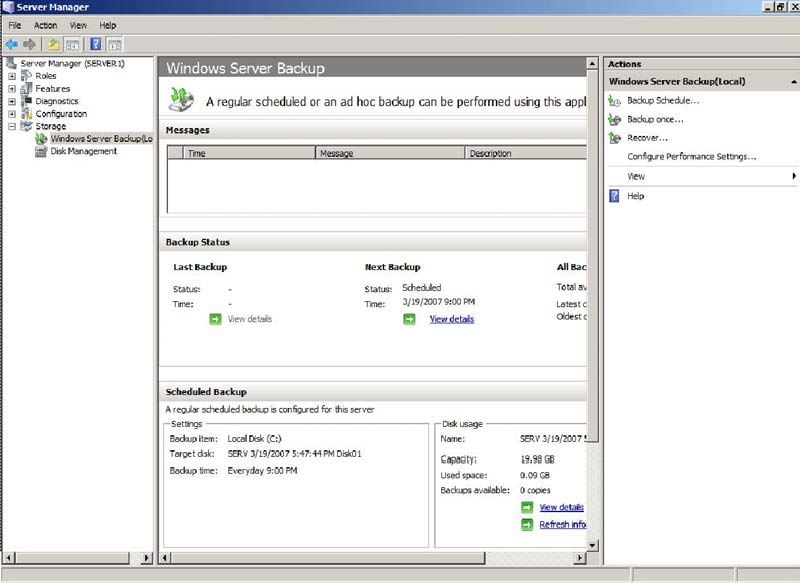Click the Up one level toolbar icon
800x583 pixels.
(x=54, y=44)
